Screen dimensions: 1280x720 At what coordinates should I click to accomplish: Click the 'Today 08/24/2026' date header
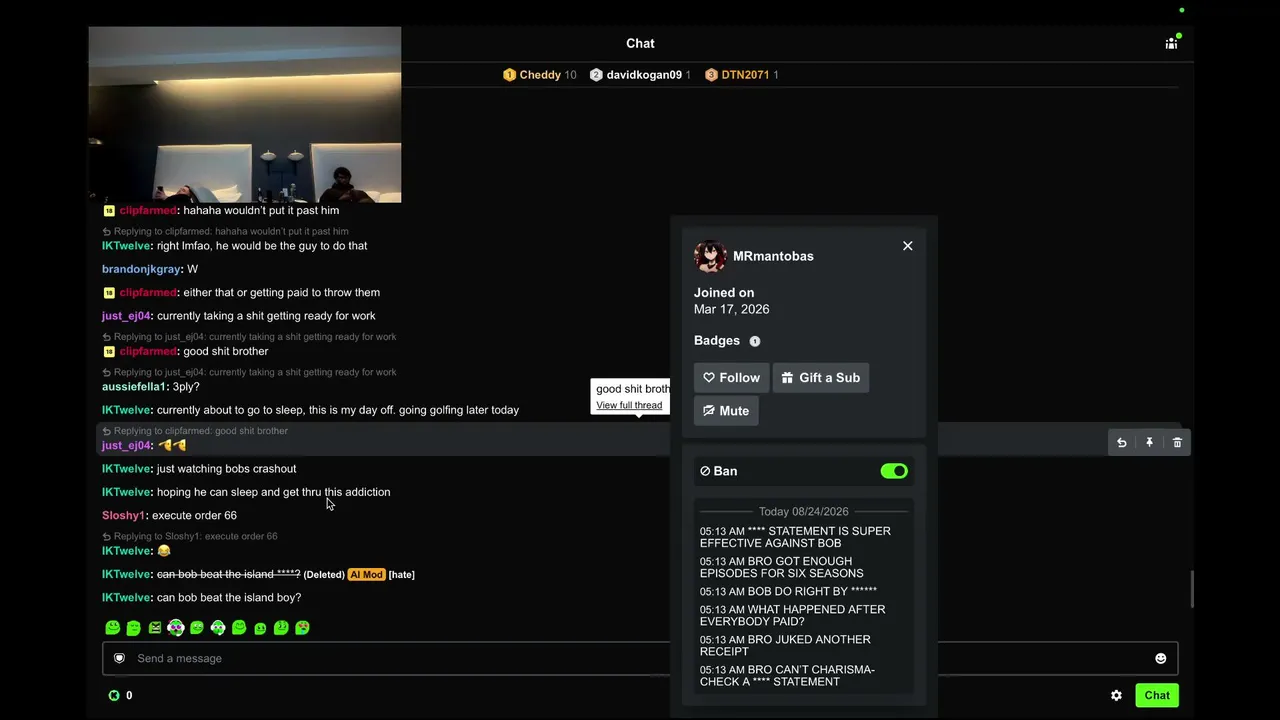804,512
